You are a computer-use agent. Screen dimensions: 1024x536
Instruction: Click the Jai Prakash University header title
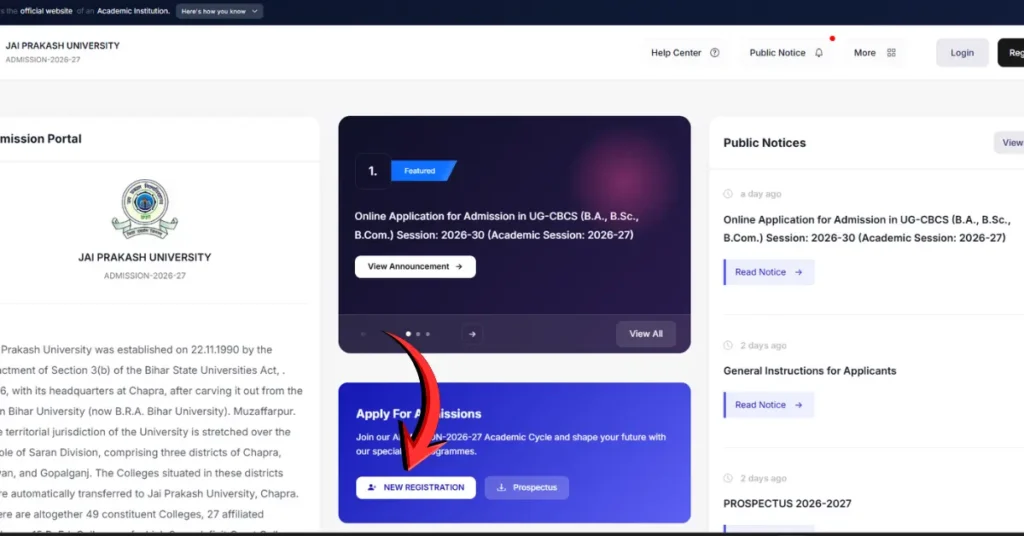pyautogui.click(x=63, y=46)
